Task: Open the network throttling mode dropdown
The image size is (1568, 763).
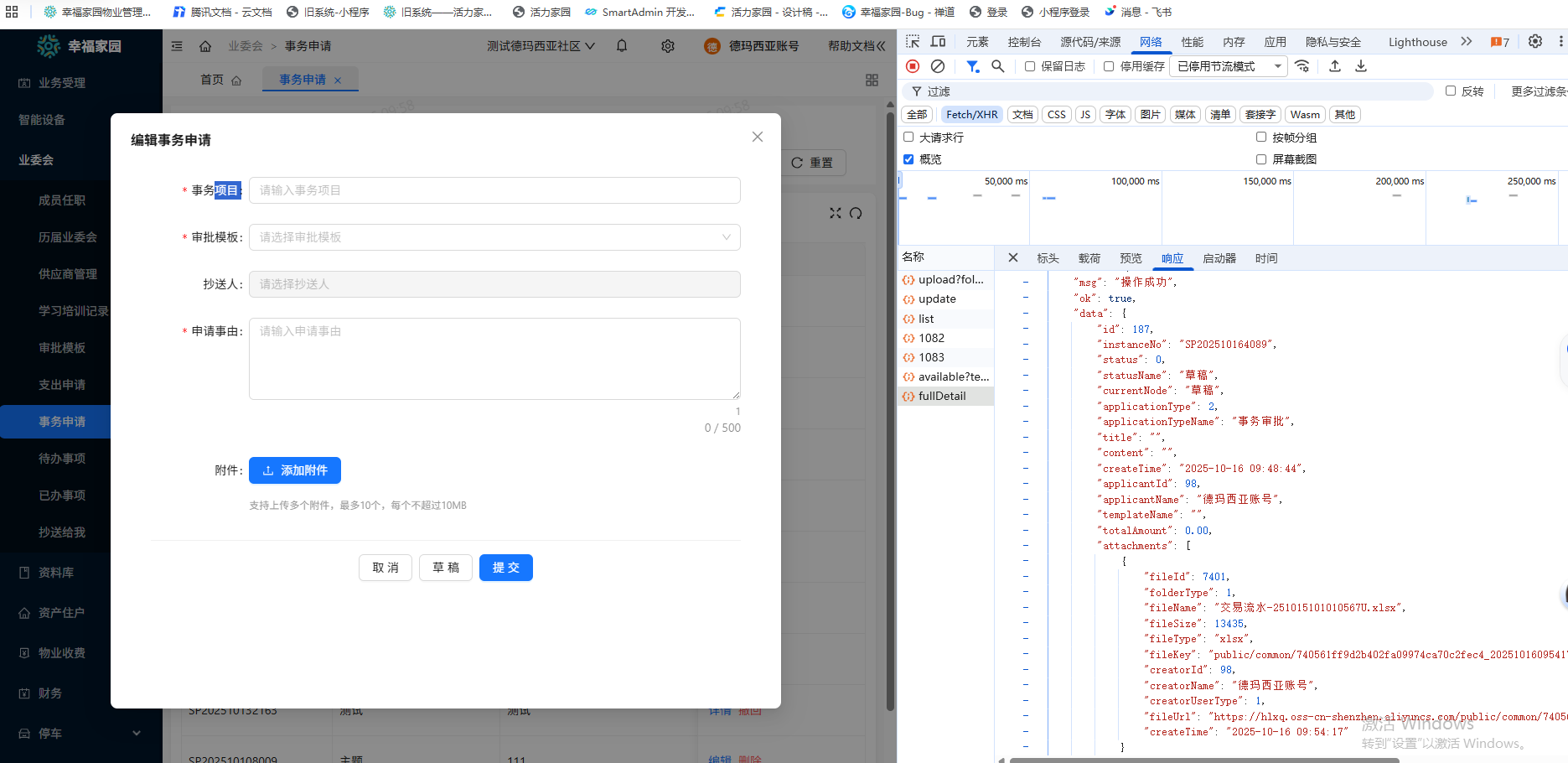Action: (x=1229, y=66)
